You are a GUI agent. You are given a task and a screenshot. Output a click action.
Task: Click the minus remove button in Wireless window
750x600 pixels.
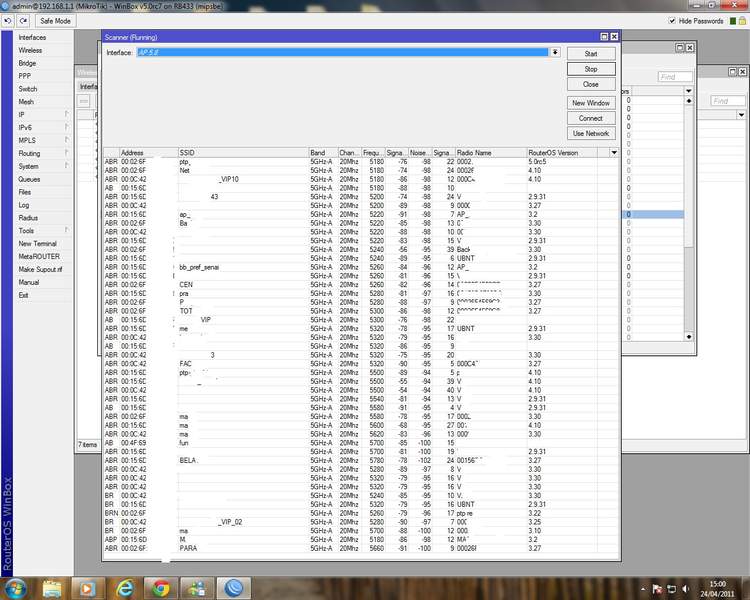(x=84, y=101)
